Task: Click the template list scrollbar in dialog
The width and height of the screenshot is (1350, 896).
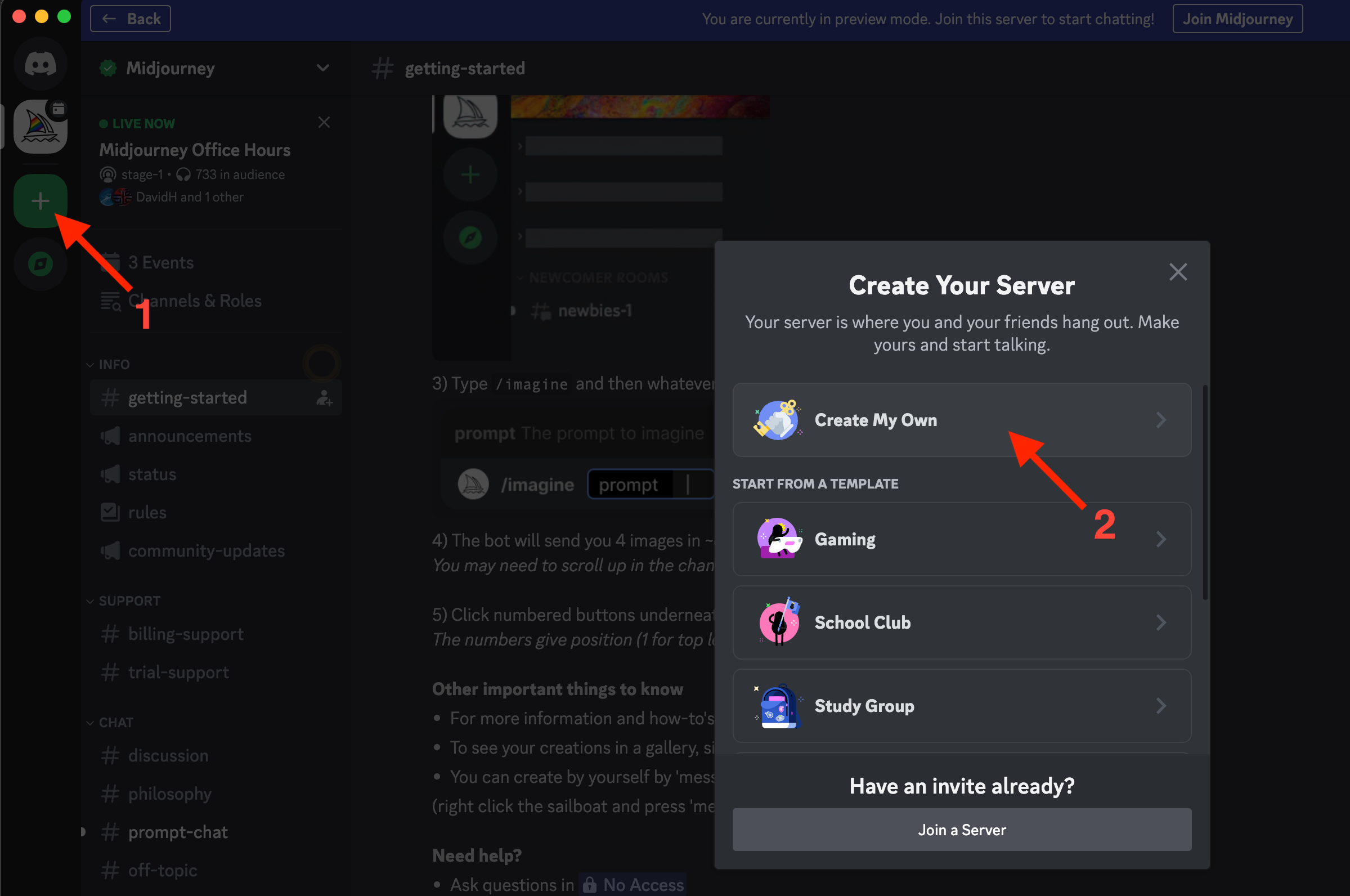Action: coord(1205,491)
